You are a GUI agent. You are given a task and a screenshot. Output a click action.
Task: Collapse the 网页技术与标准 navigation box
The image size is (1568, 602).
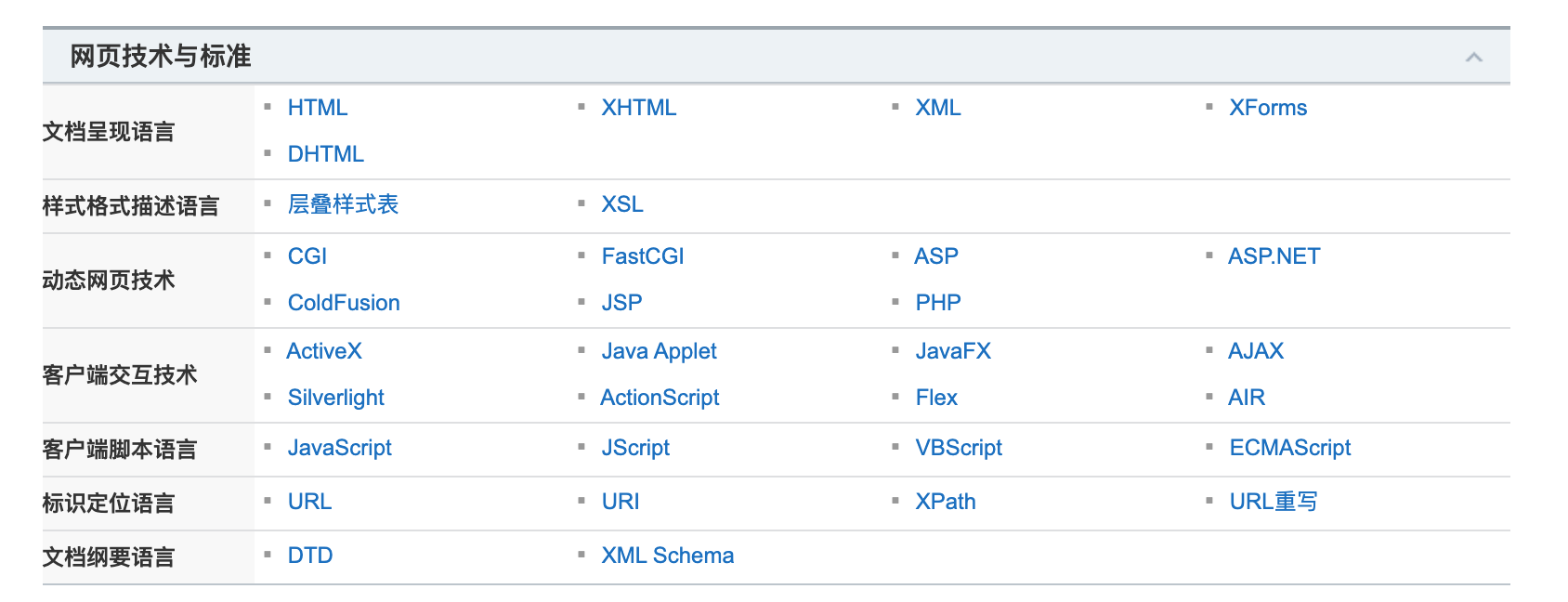point(1473,58)
